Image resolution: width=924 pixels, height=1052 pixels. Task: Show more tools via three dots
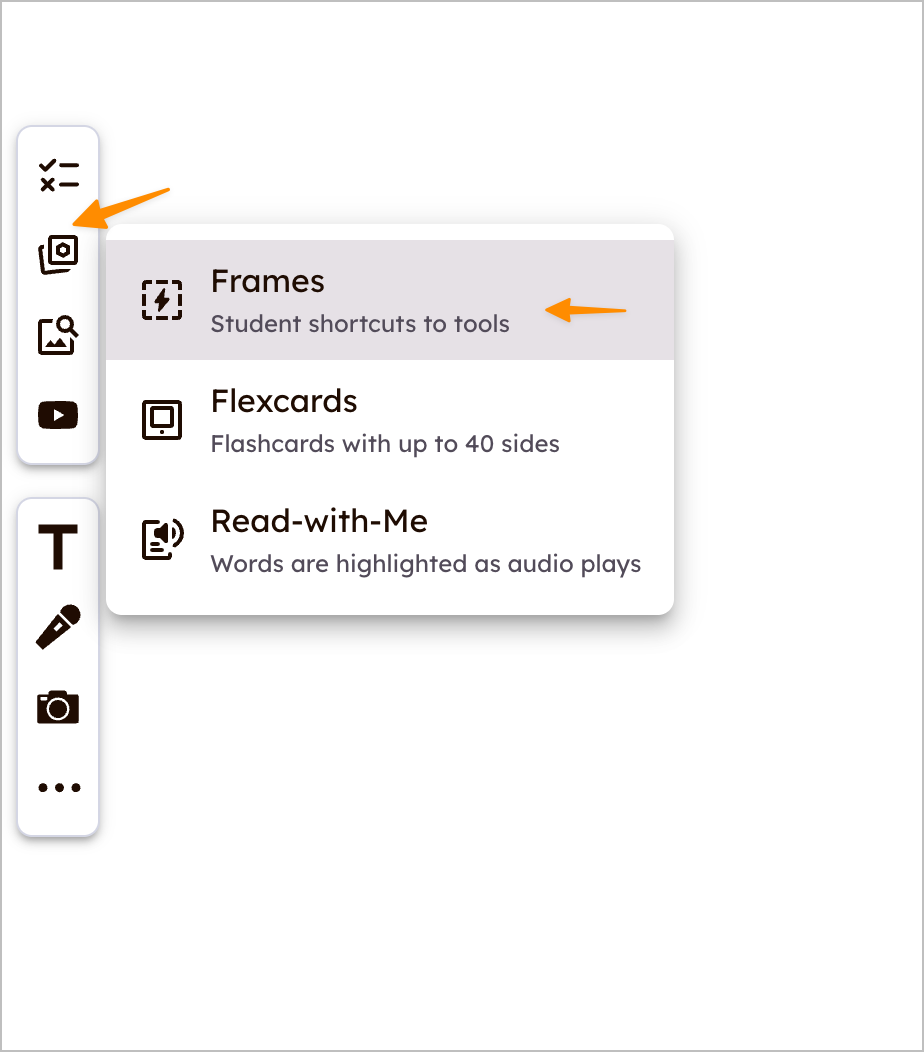click(59, 788)
